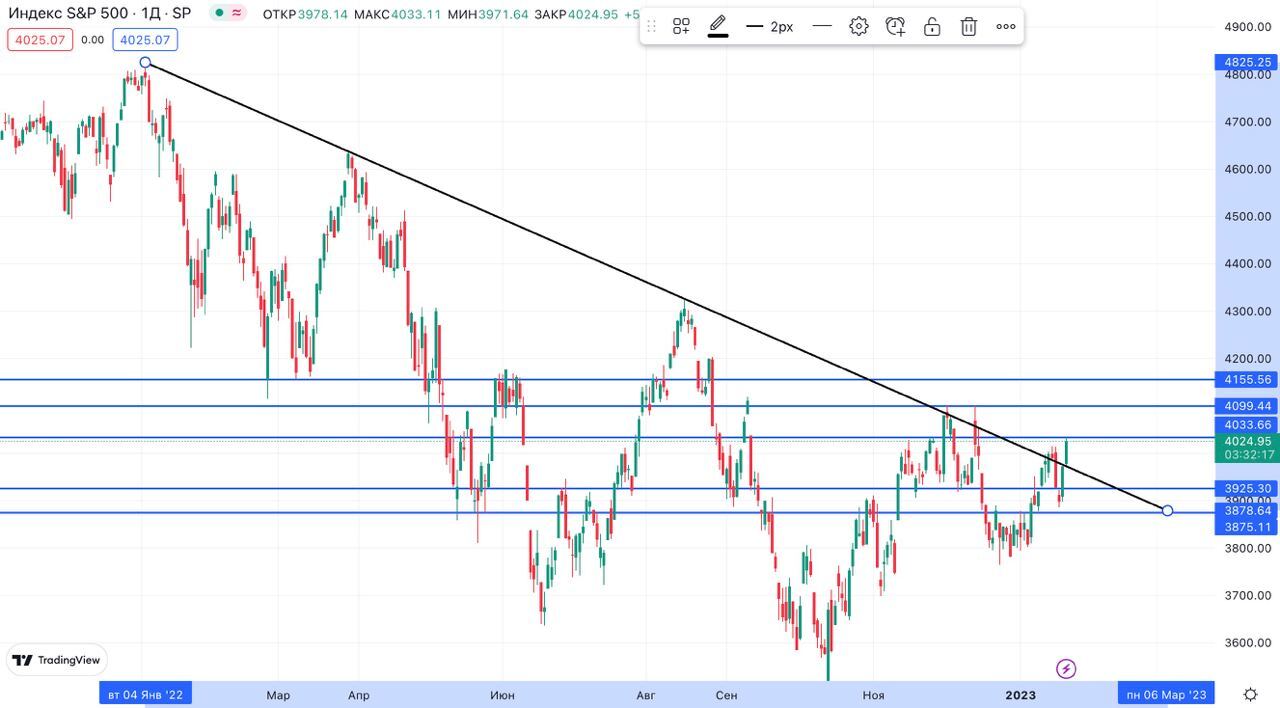Click the blue 4025.07 buy price box

tap(145, 40)
